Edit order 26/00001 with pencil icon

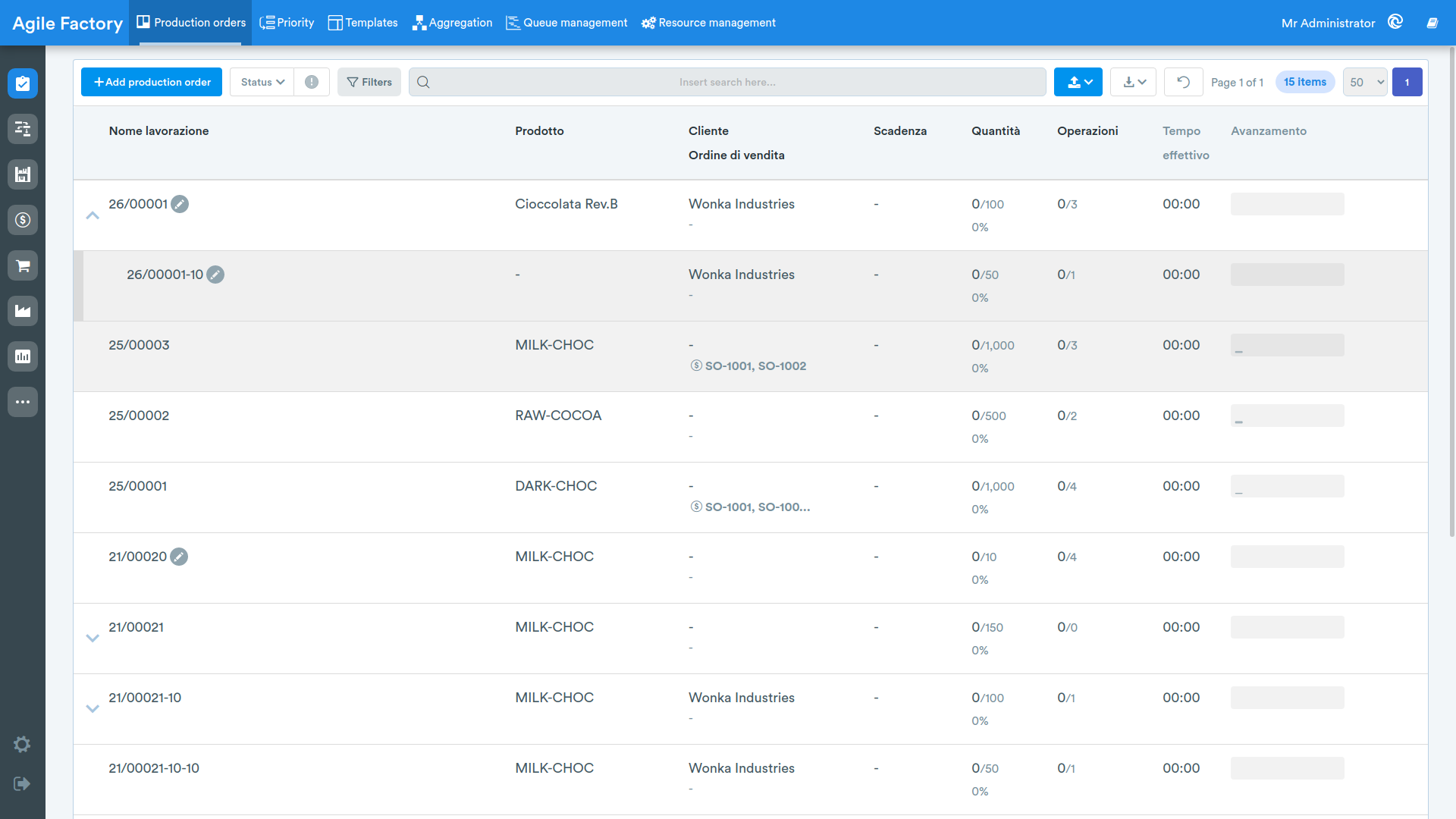pos(180,204)
